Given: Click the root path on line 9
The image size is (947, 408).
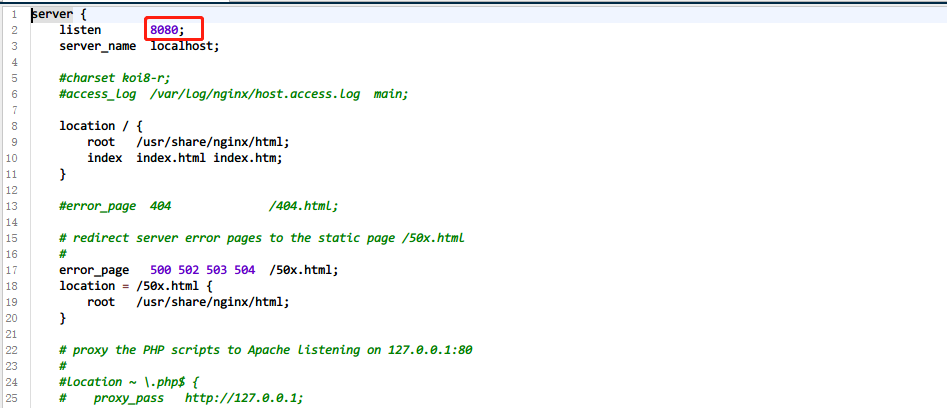Looking at the screenshot, I should (x=212, y=142).
